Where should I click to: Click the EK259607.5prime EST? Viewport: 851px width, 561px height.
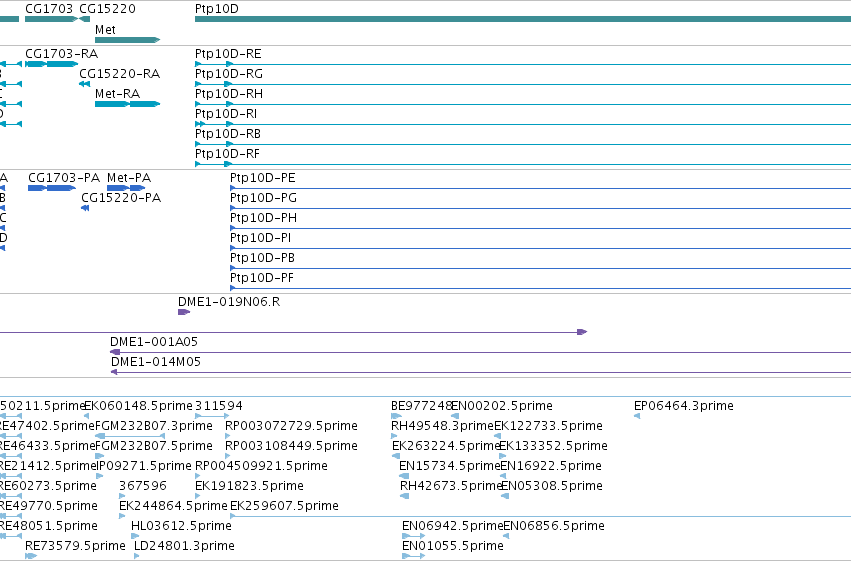(284, 506)
